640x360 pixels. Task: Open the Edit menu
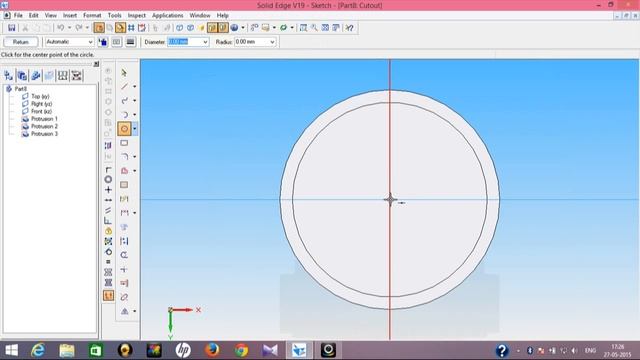33,15
